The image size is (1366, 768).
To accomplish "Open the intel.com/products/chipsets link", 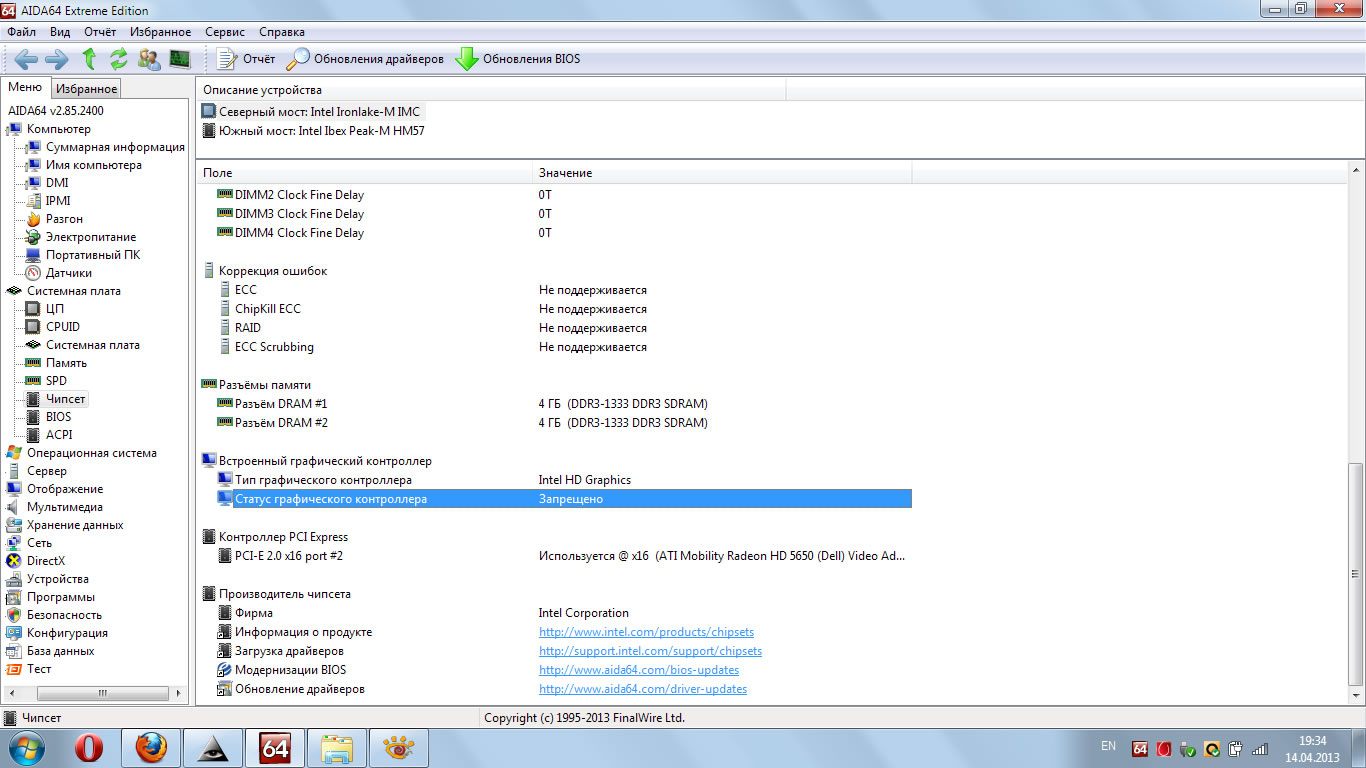I will pyautogui.click(x=646, y=632).
